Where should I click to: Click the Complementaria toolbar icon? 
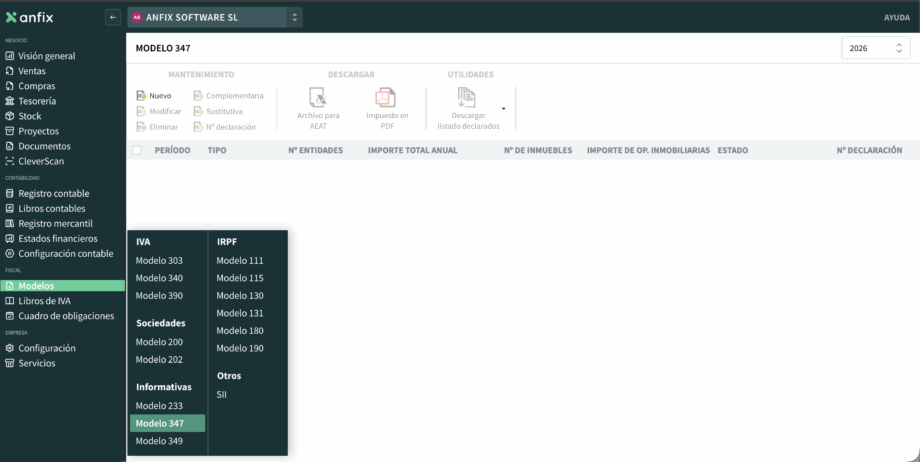tap(198, 96)
